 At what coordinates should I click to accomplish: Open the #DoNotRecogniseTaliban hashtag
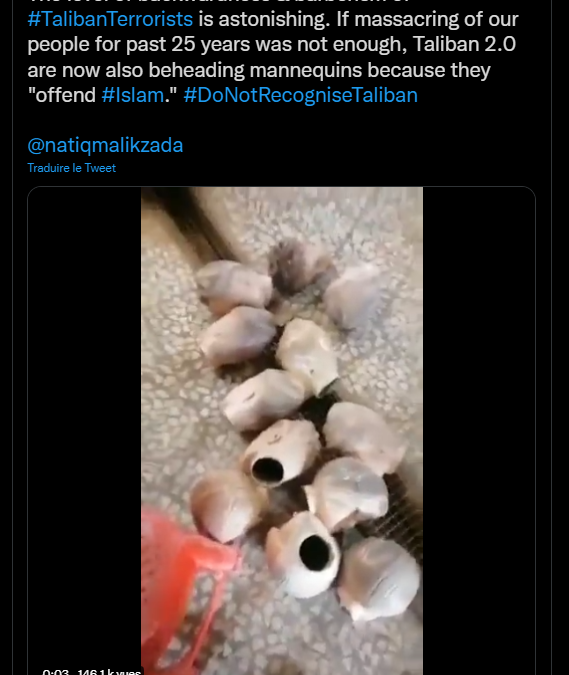pos(300,95)
